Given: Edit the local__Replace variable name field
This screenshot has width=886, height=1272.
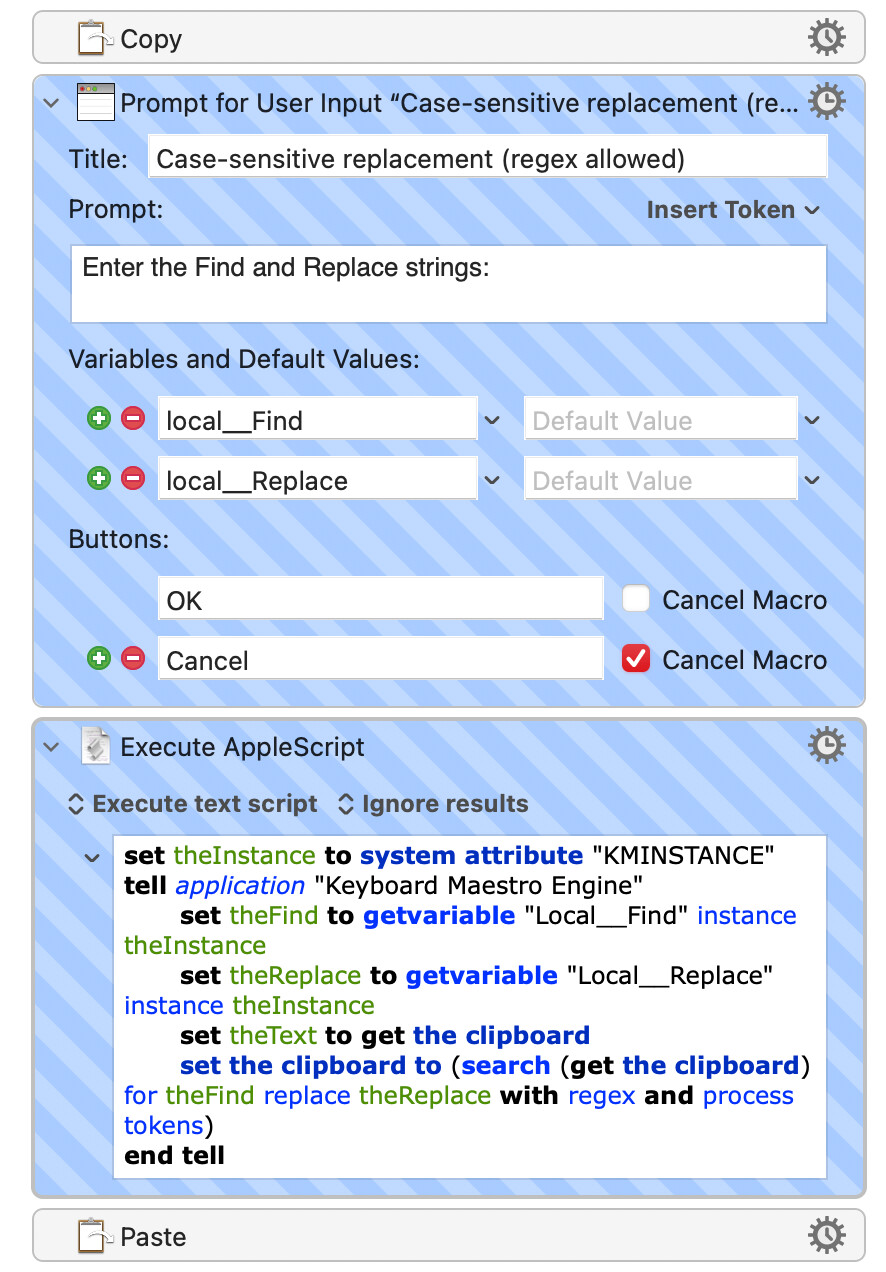Looking at the screenshot, I should 318,480.
